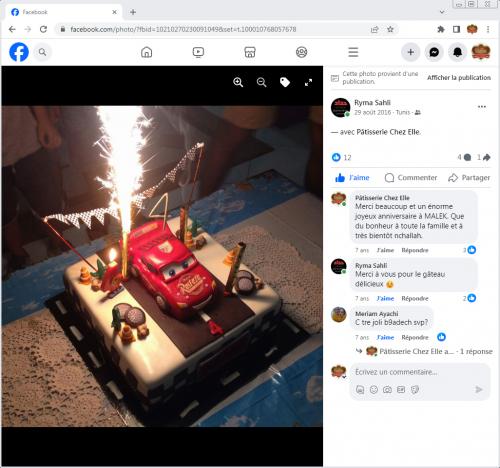Go to the Home feed icon
Screen dimensions: 500x468
(x=146, y=52)
